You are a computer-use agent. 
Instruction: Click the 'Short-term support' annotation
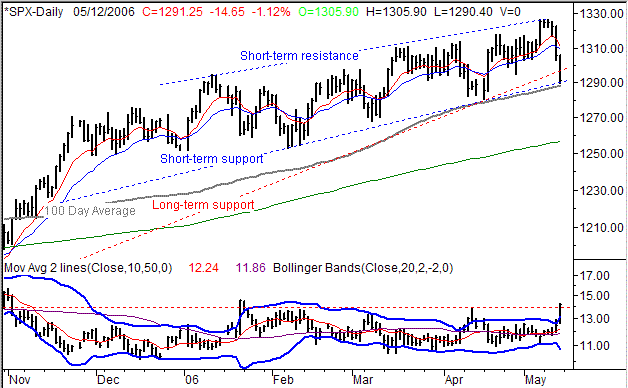click(x=212, y=159)
